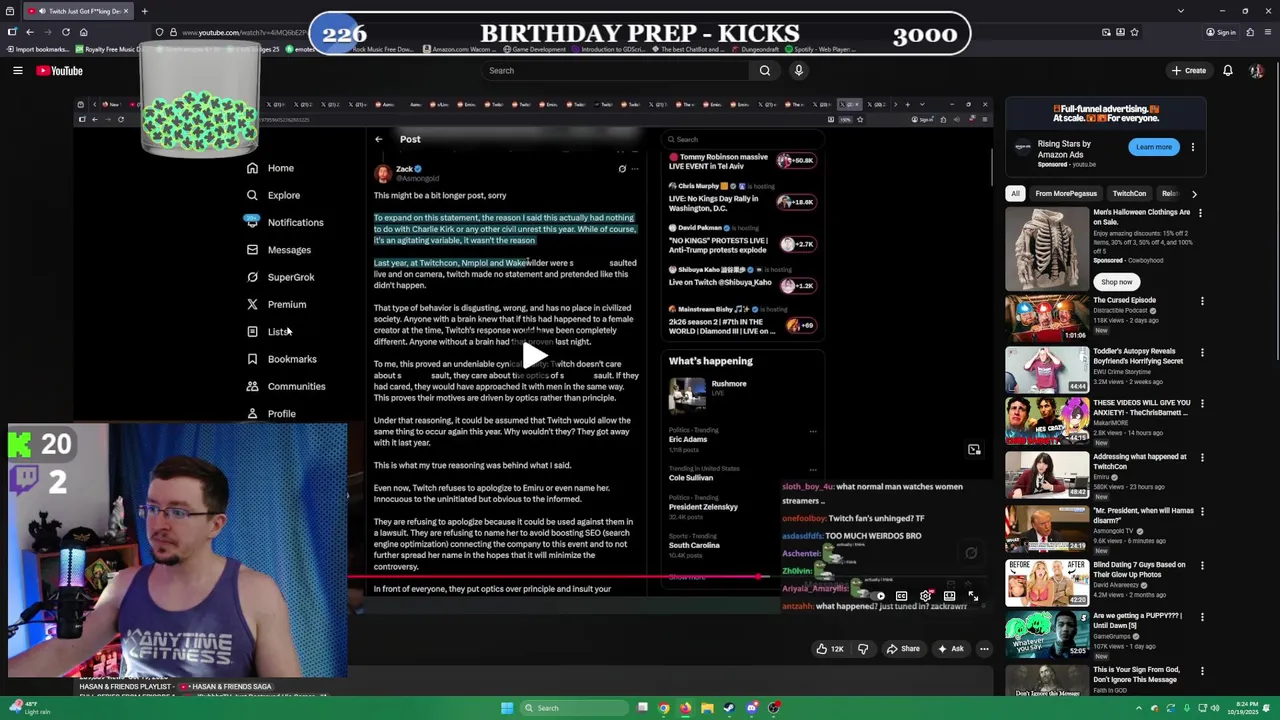The image size is (1280, 720).
Task: Open Steam from taskbar
Action: point(729,708)
